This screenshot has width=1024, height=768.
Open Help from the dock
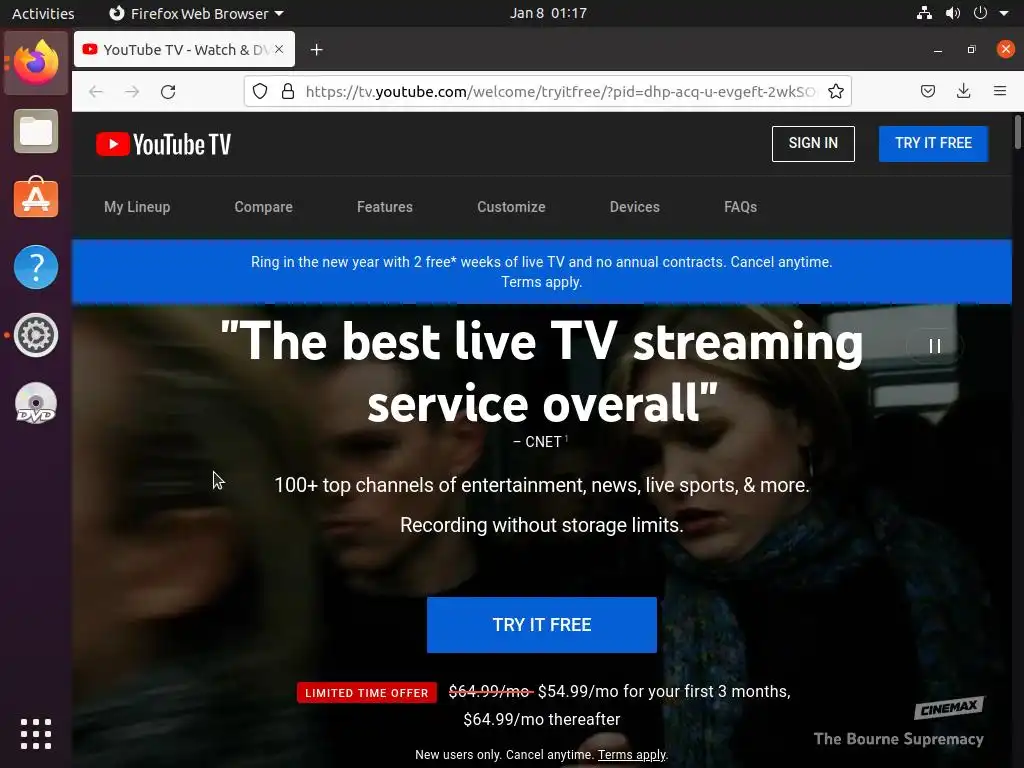[x=36, y=266]
